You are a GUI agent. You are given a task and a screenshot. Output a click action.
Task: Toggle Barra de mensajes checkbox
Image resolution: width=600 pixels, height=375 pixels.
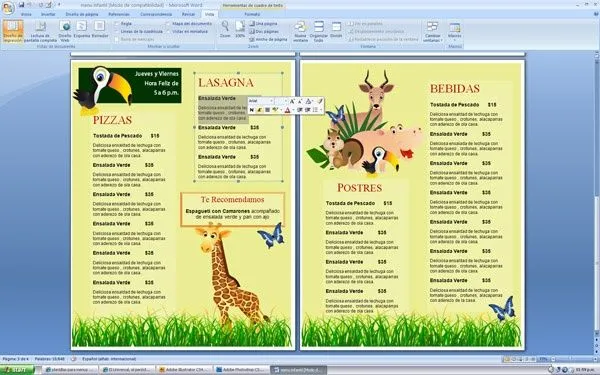point(116,39)
